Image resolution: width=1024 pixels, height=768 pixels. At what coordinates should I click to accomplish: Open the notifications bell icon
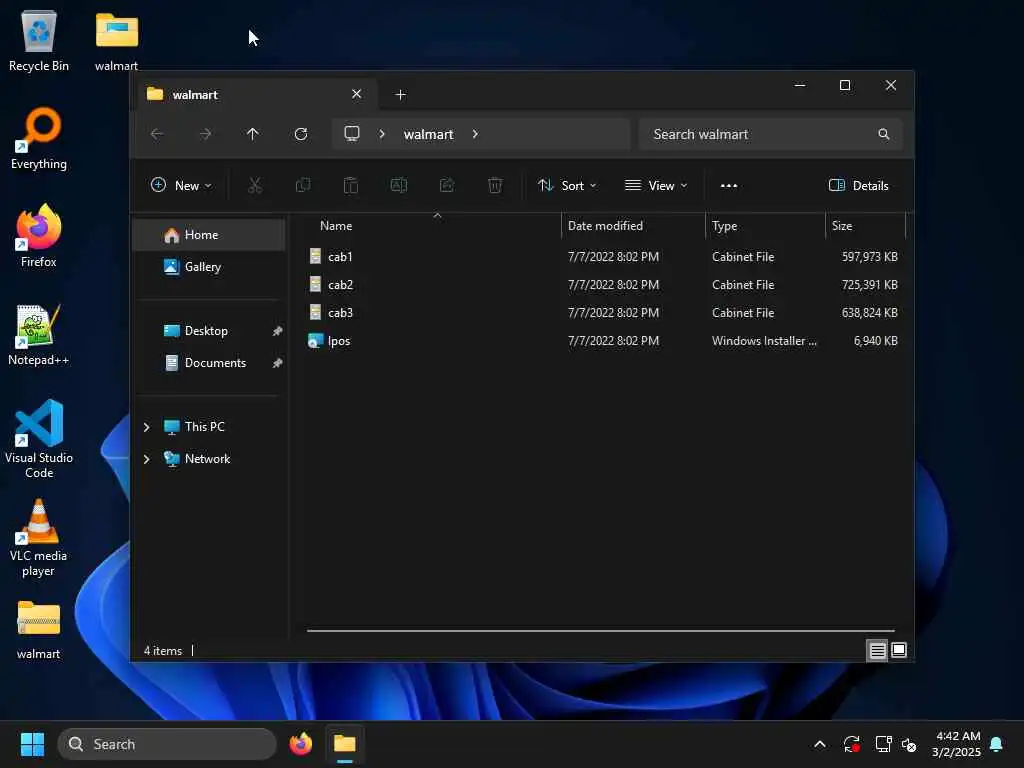[x=997, y=744]
